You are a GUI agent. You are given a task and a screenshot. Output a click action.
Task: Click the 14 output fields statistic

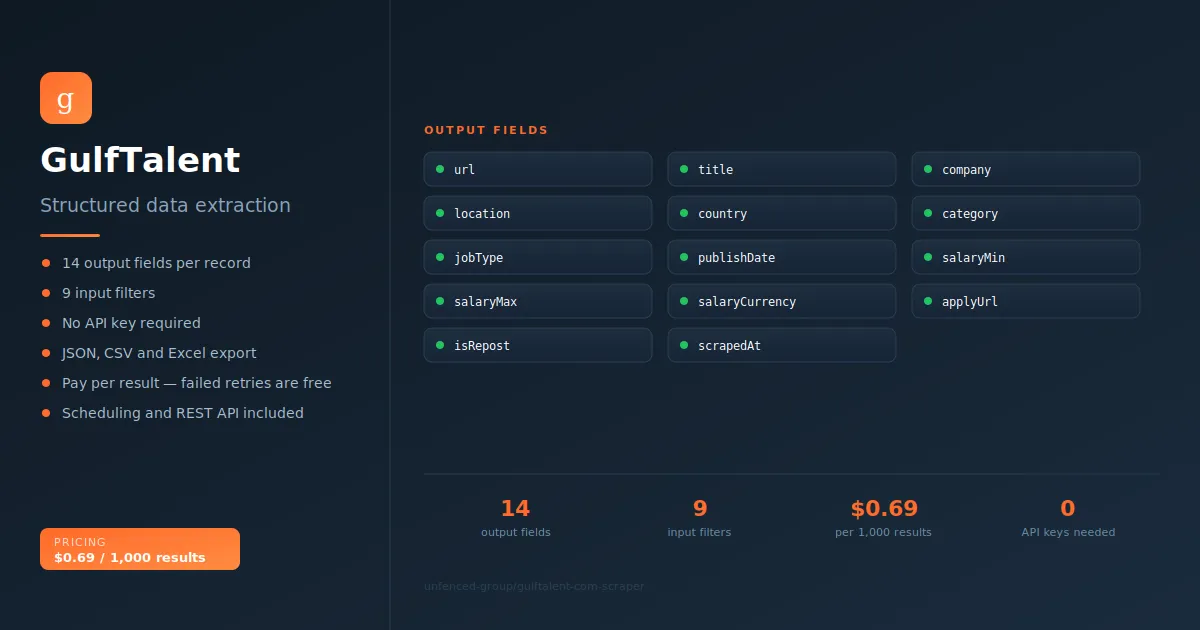tap(515, 518)
